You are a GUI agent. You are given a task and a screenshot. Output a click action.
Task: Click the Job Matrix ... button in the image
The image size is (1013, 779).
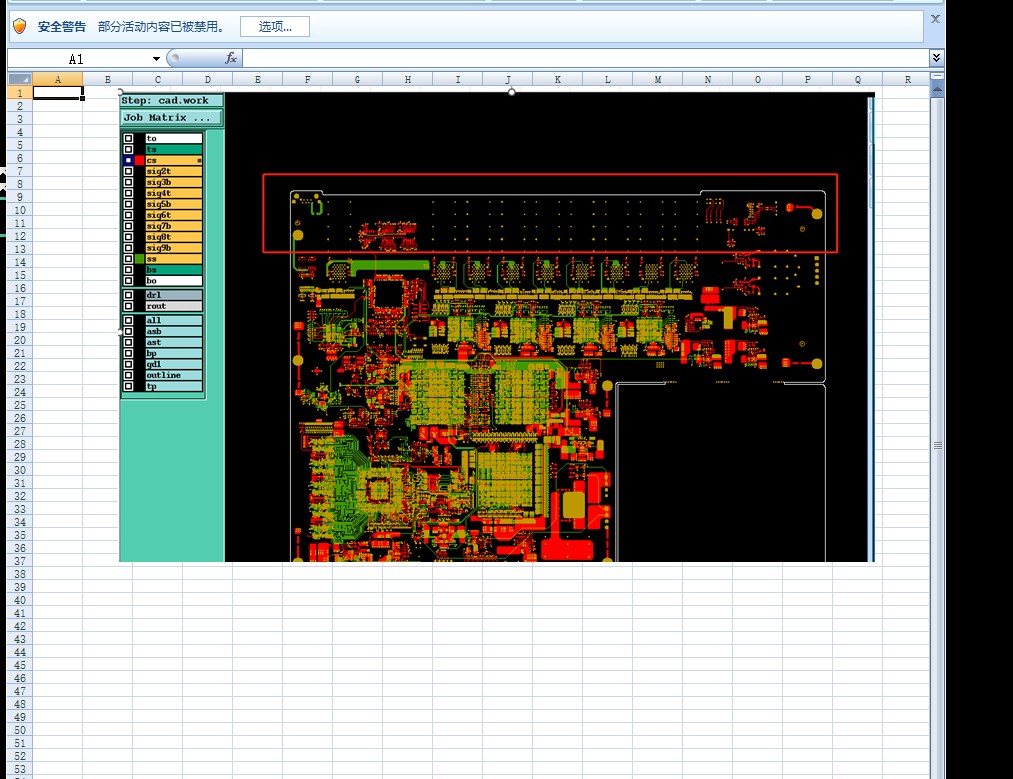[x=171, y=118]
